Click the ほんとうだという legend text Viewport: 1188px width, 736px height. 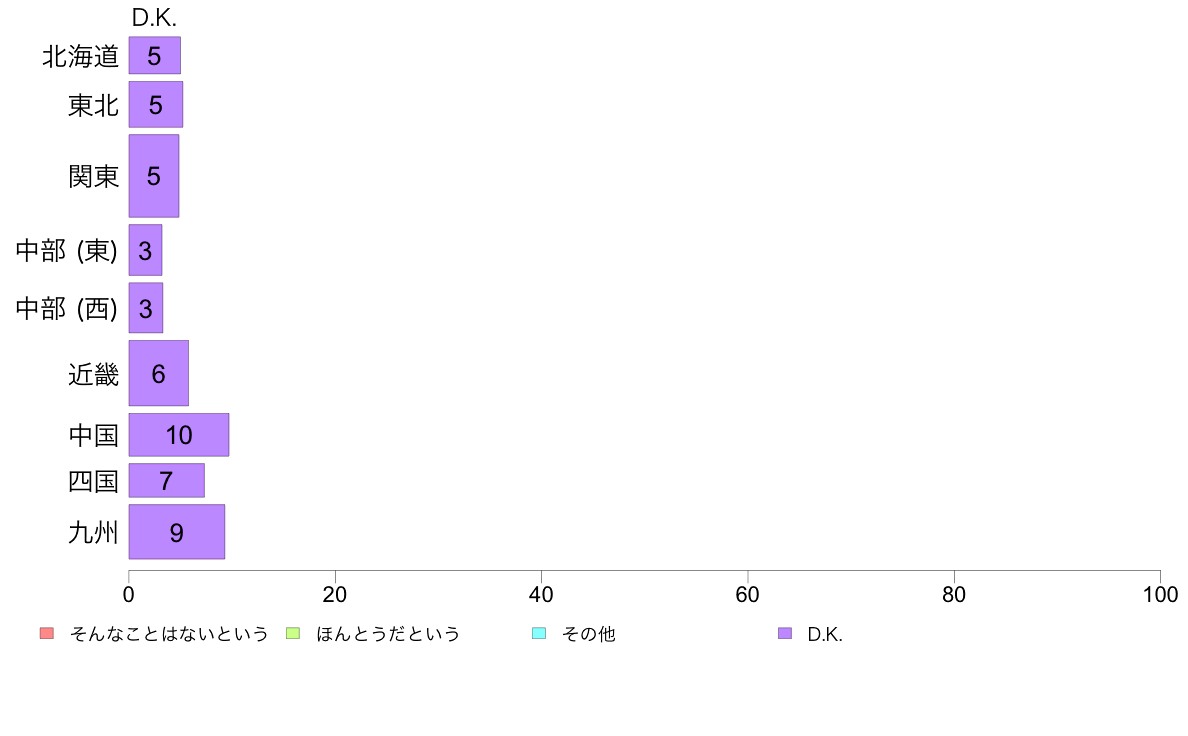(388, 634)
